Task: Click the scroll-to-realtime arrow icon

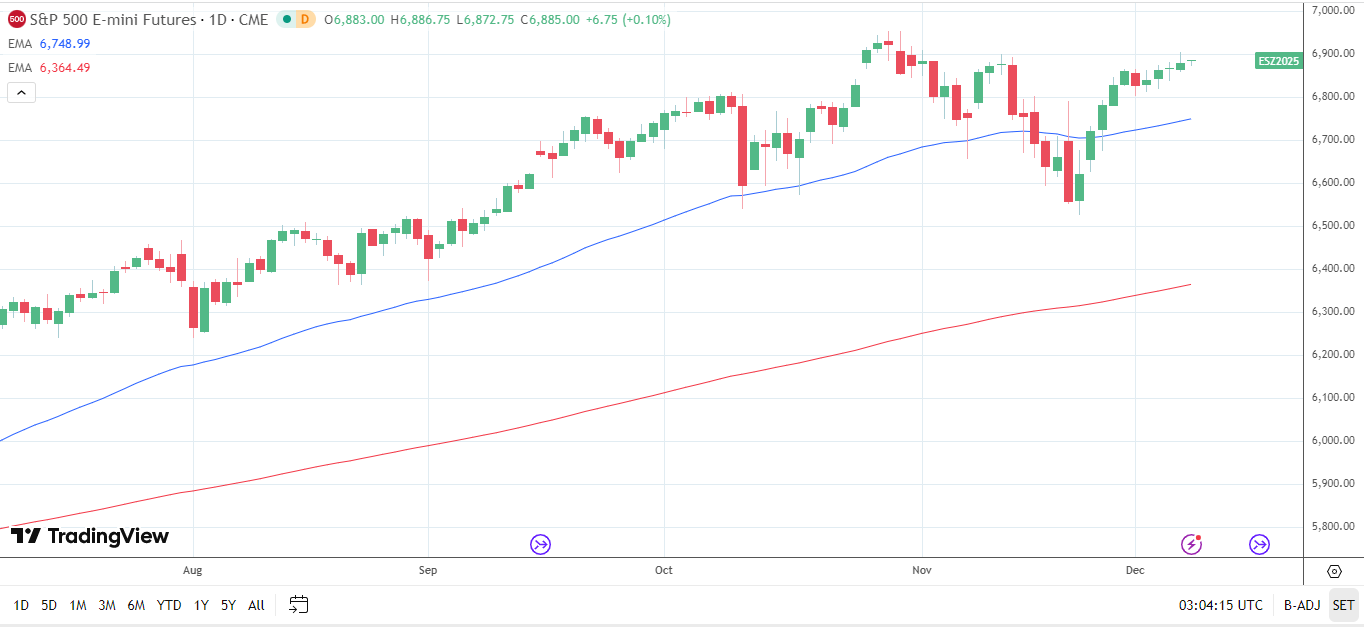Action: tap(1258, 545)
